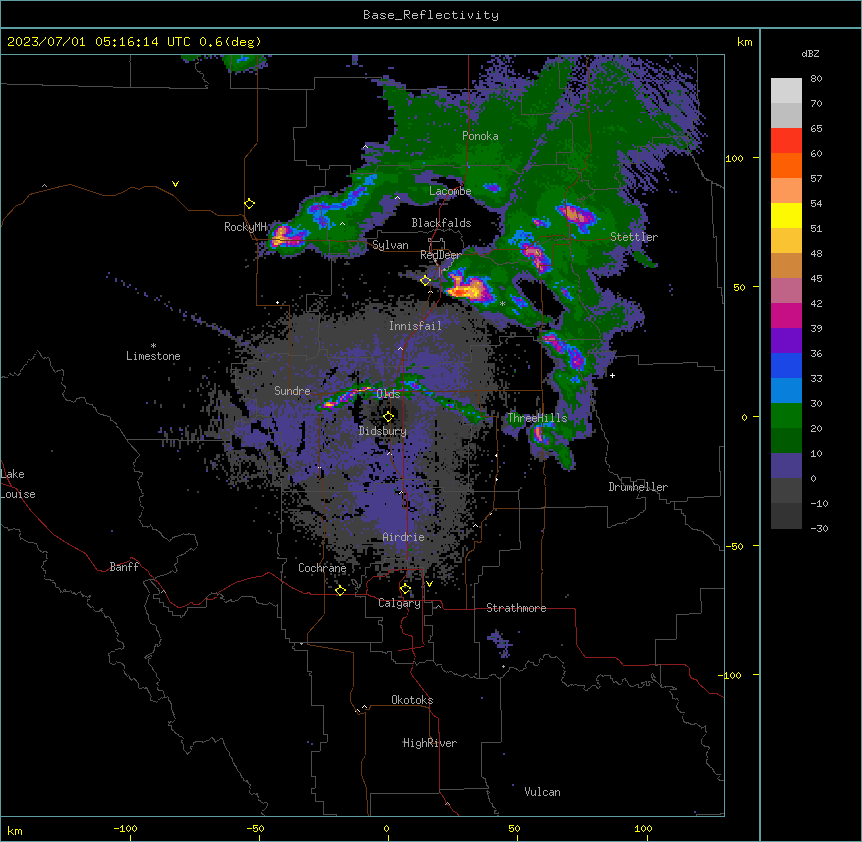Click the small echo patch south of Strathmore
The width and height of the screenshot is (862, 842).
500,643
